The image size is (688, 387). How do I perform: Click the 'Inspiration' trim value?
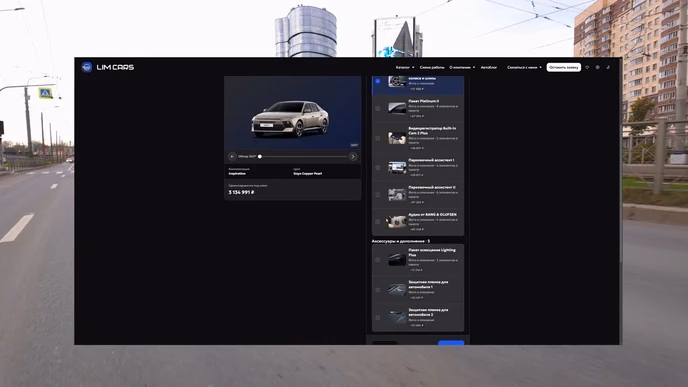(237, 174)
